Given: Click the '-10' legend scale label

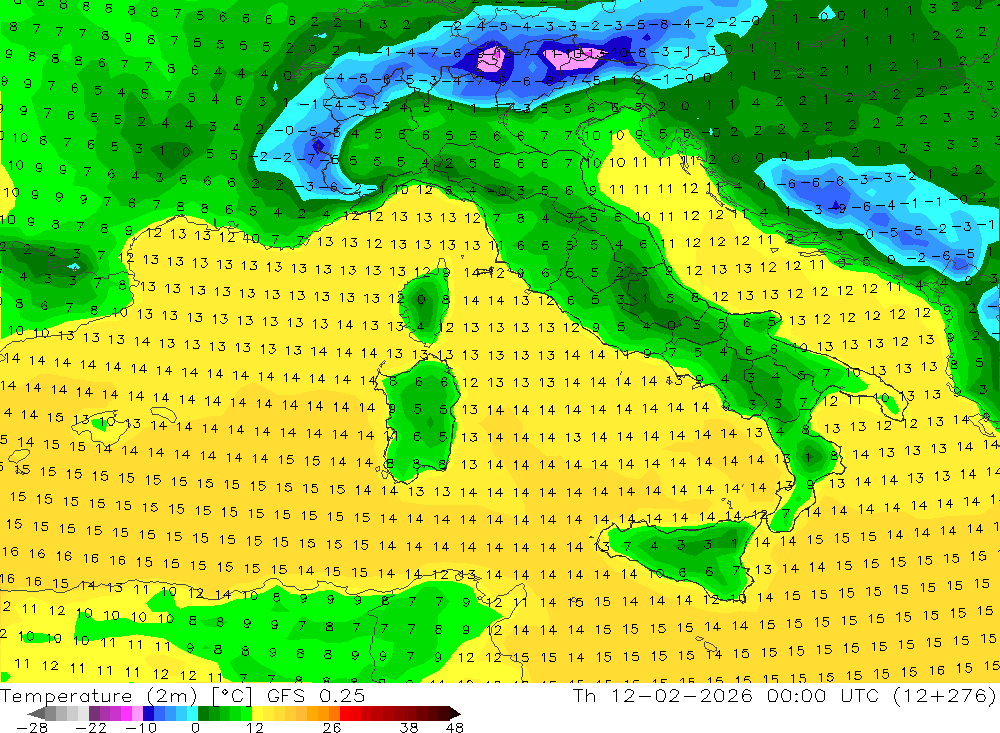Looking at the screenshot, I should (141, 727).
